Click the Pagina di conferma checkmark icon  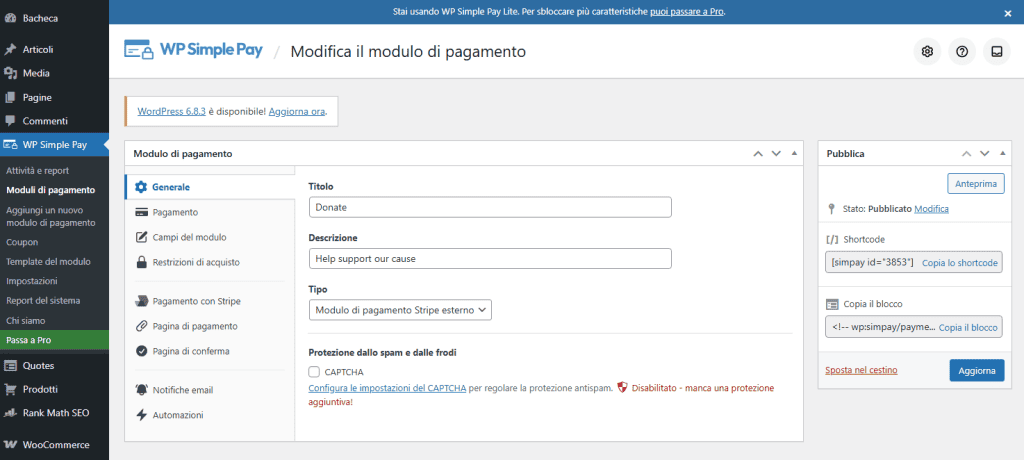(140, 351)
